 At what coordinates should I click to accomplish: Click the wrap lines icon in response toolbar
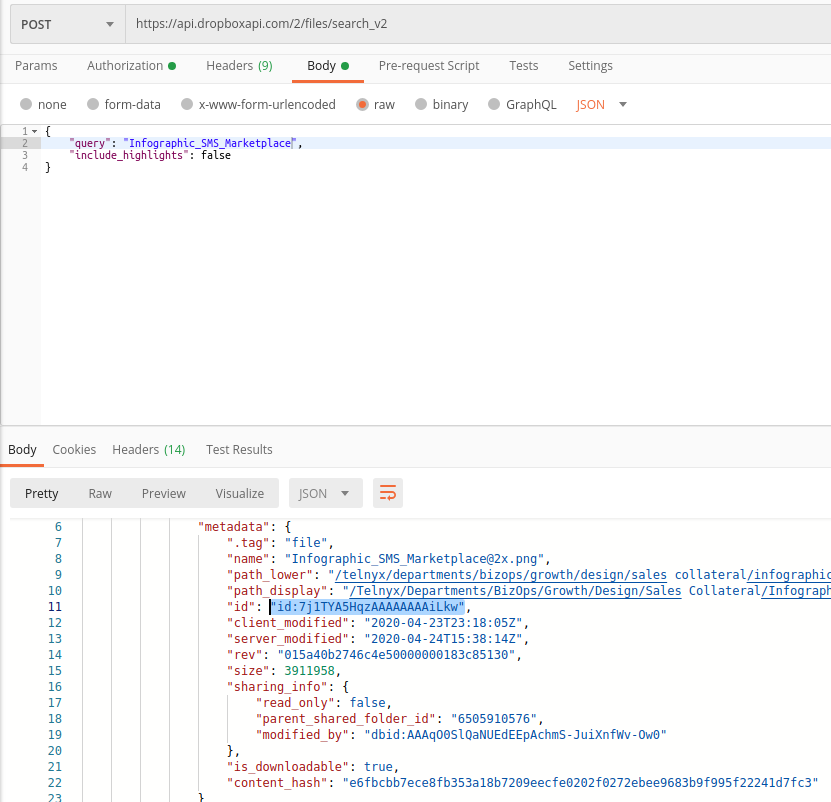tap(388, 493)
